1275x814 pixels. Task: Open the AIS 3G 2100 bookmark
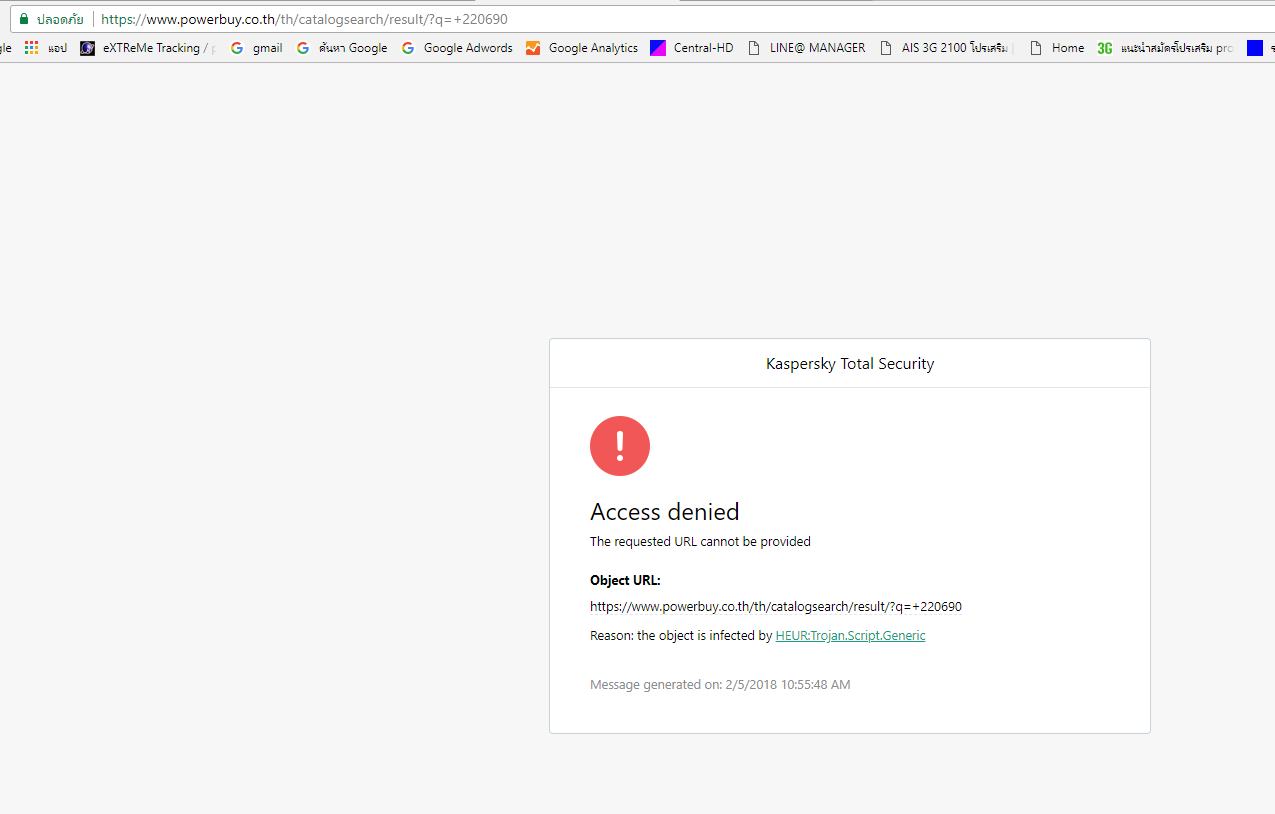(947, 48)
